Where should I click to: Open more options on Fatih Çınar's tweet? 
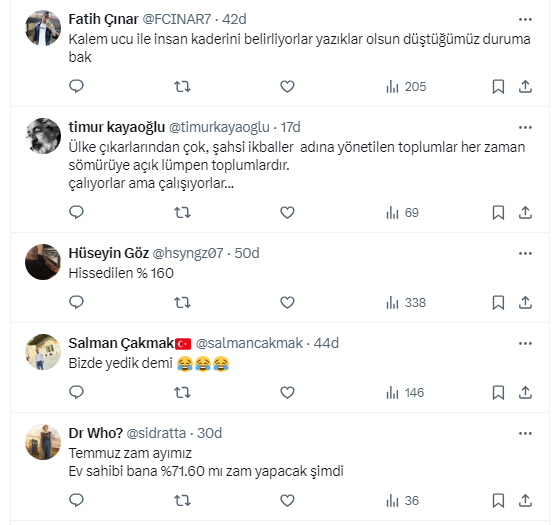coord(525,19)
